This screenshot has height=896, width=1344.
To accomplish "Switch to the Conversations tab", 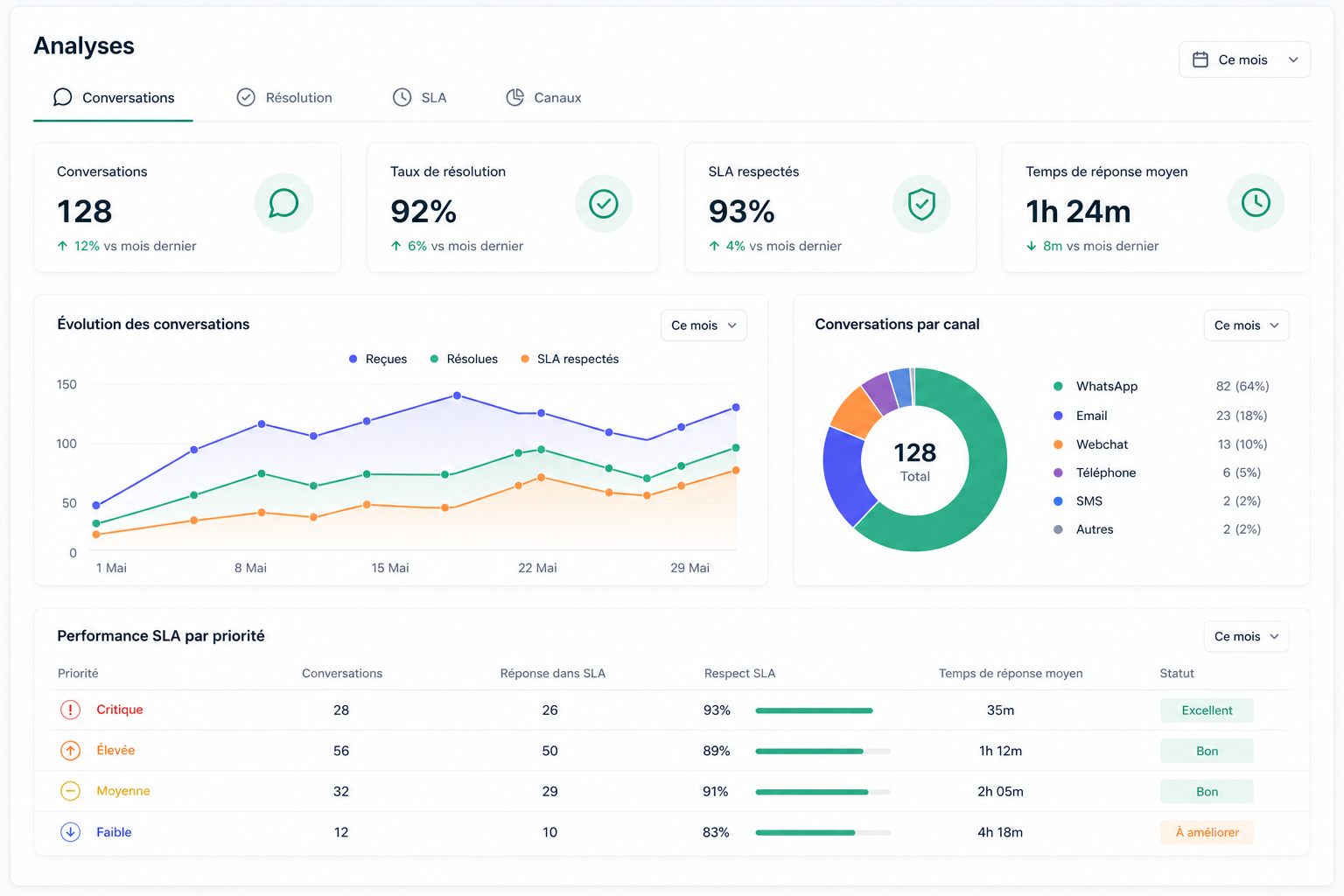I will click(x=113, y=98).
